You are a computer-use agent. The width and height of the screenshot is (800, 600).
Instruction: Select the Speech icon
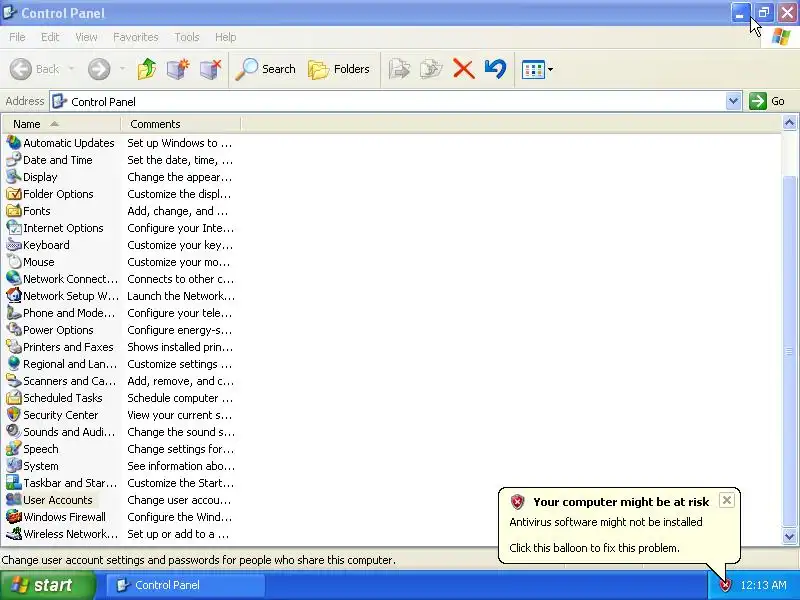point(14,449)
